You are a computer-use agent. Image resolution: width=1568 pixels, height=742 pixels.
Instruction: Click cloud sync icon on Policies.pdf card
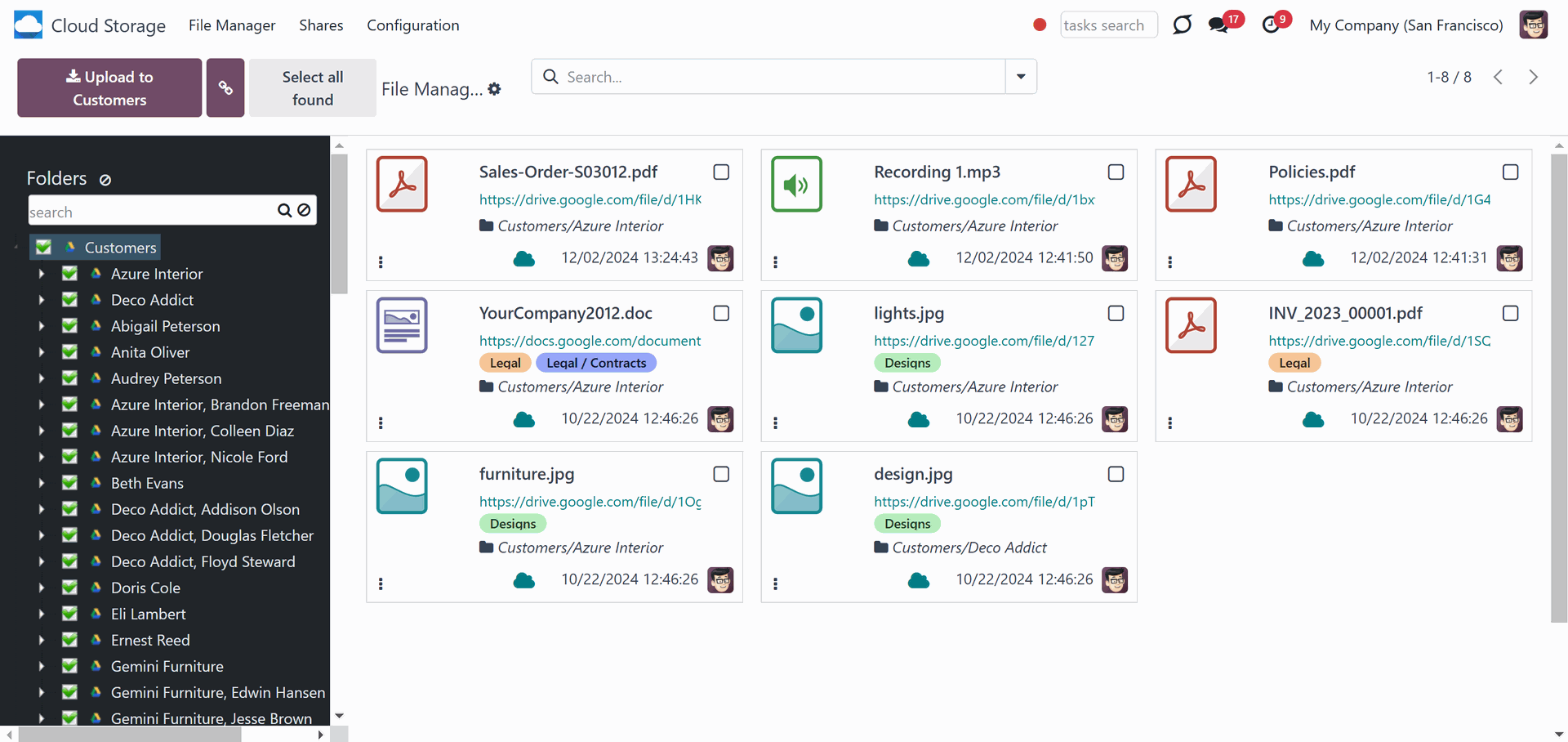(x=1313, y=259)
